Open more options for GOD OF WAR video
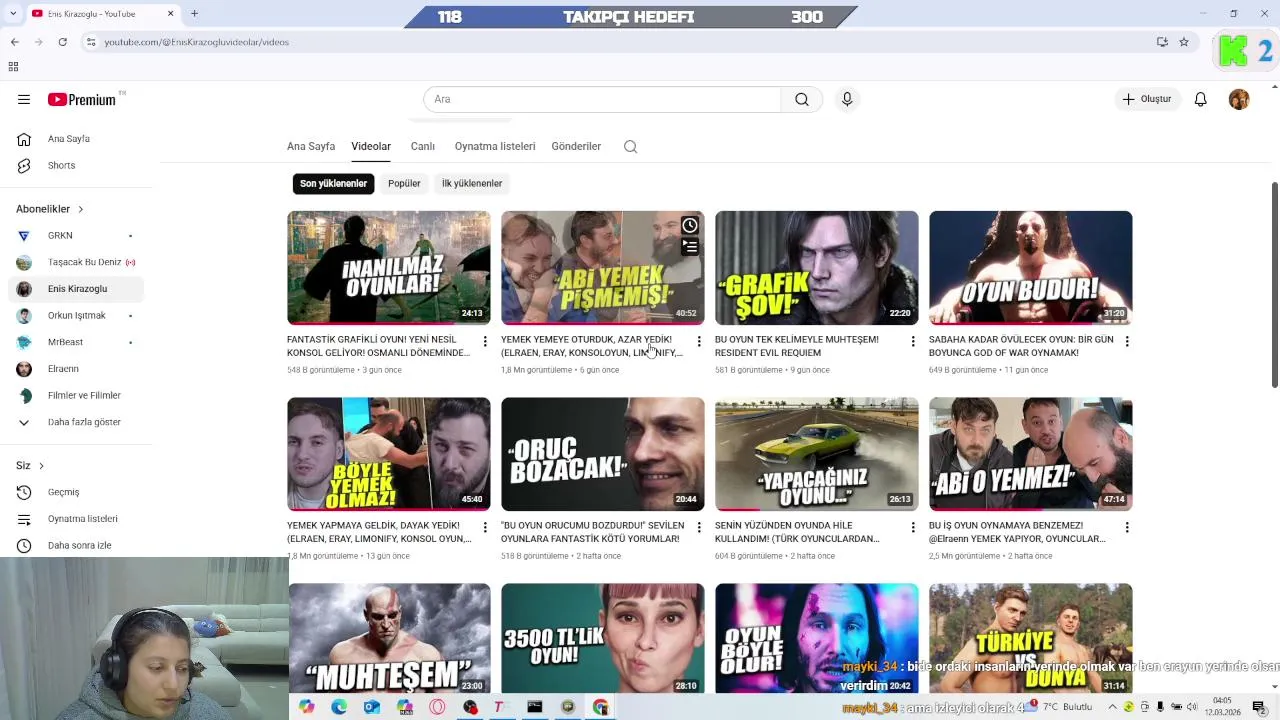Image resolution: width=1280 pixels, height=720 pixels. click(1127, 342)
